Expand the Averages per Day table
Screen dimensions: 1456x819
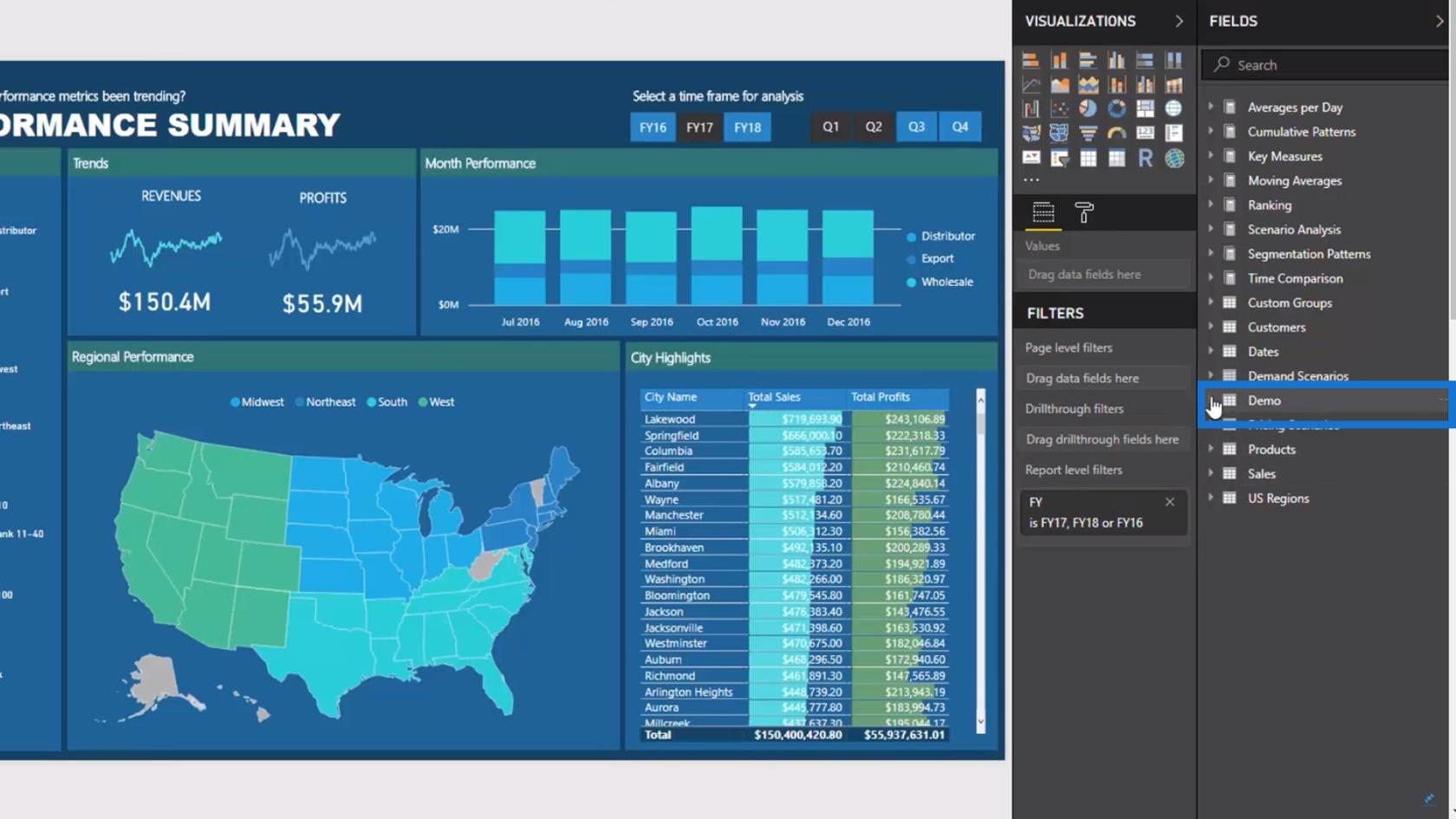pyautogui.click(x=1211, y=107)
